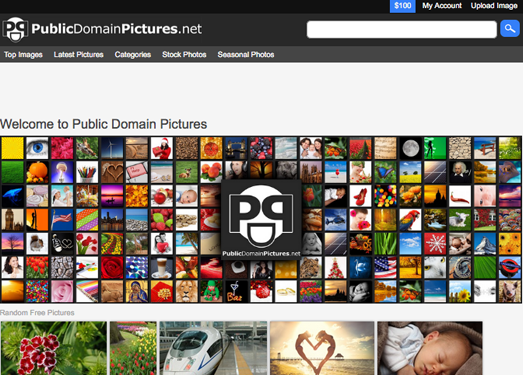Open the gold wedding rings thumbnail
This screenshot has width=523, height=375.
(x=286, y=292)
